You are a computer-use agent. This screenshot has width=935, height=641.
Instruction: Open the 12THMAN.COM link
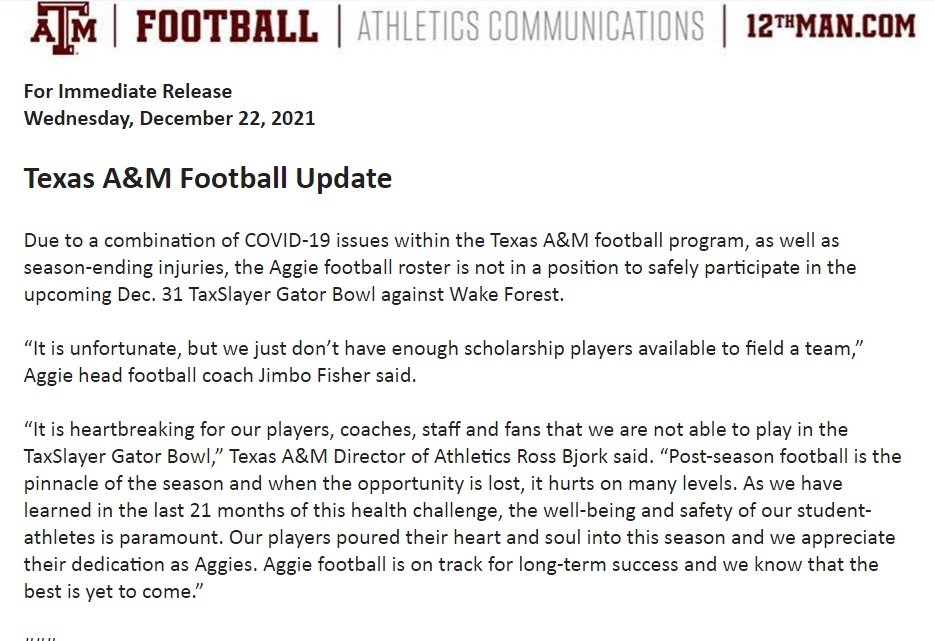pyautogui.click(x=831, y=26)
